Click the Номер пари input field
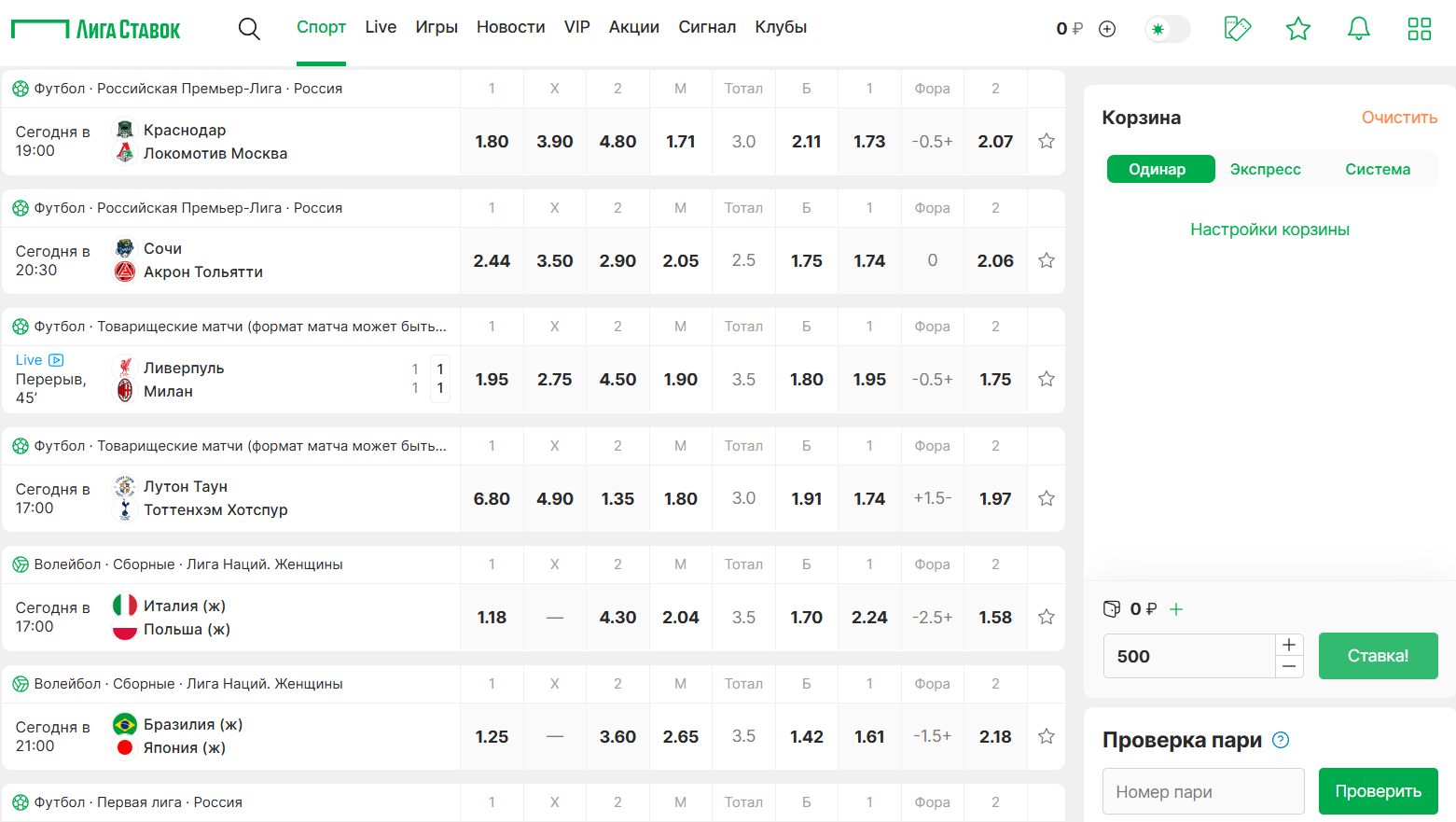The height and width of the screenshot is (822, 1456). 1202,791
